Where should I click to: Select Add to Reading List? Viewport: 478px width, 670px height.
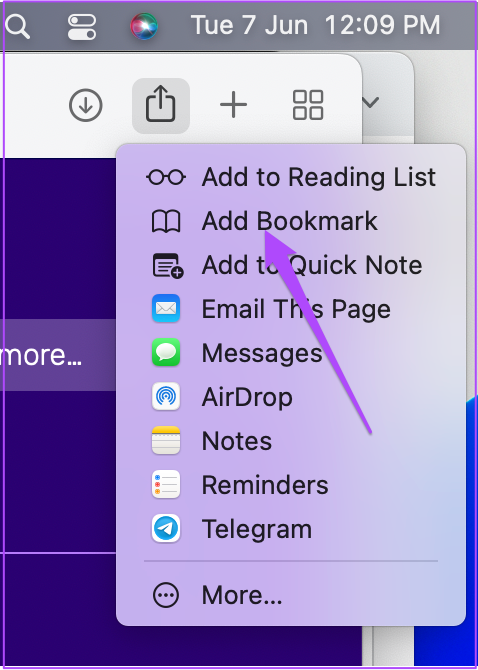coord(291,177)
